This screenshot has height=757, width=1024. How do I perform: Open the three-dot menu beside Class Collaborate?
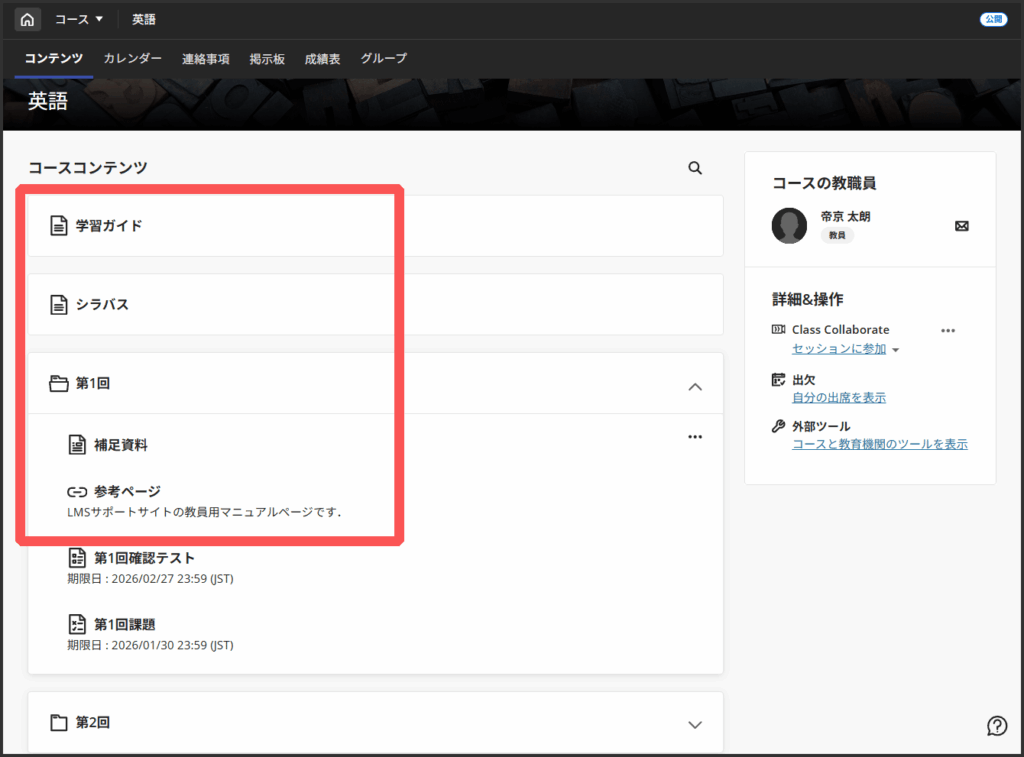(x=948, y=330)
